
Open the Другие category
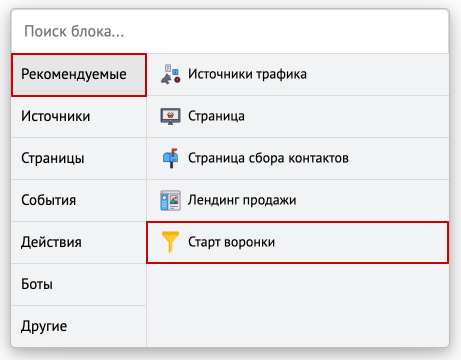[x=79, y=326]
